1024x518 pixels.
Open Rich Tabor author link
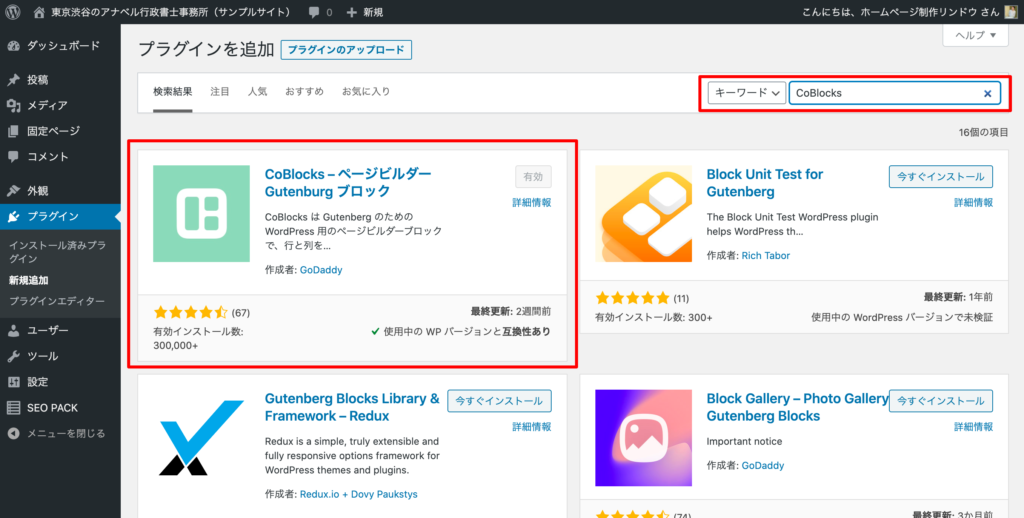point(765,255)
